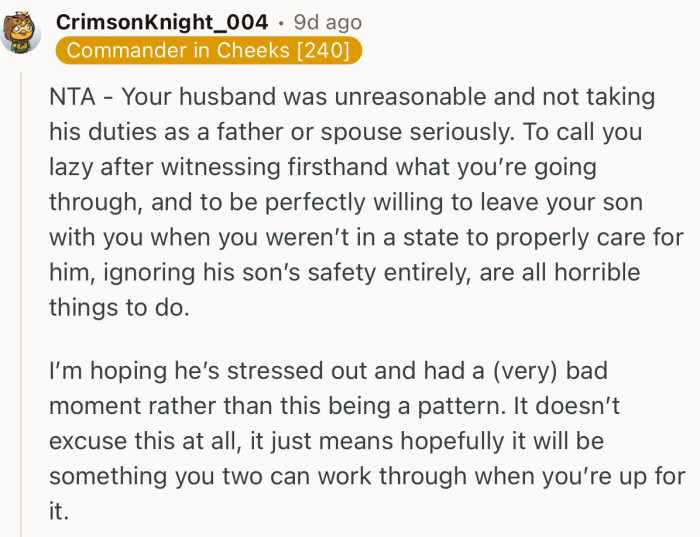Click the paragraph starting 'I'm hoping he's stressed'
This screenshot has width=700, height=537.
pos(367,441)
